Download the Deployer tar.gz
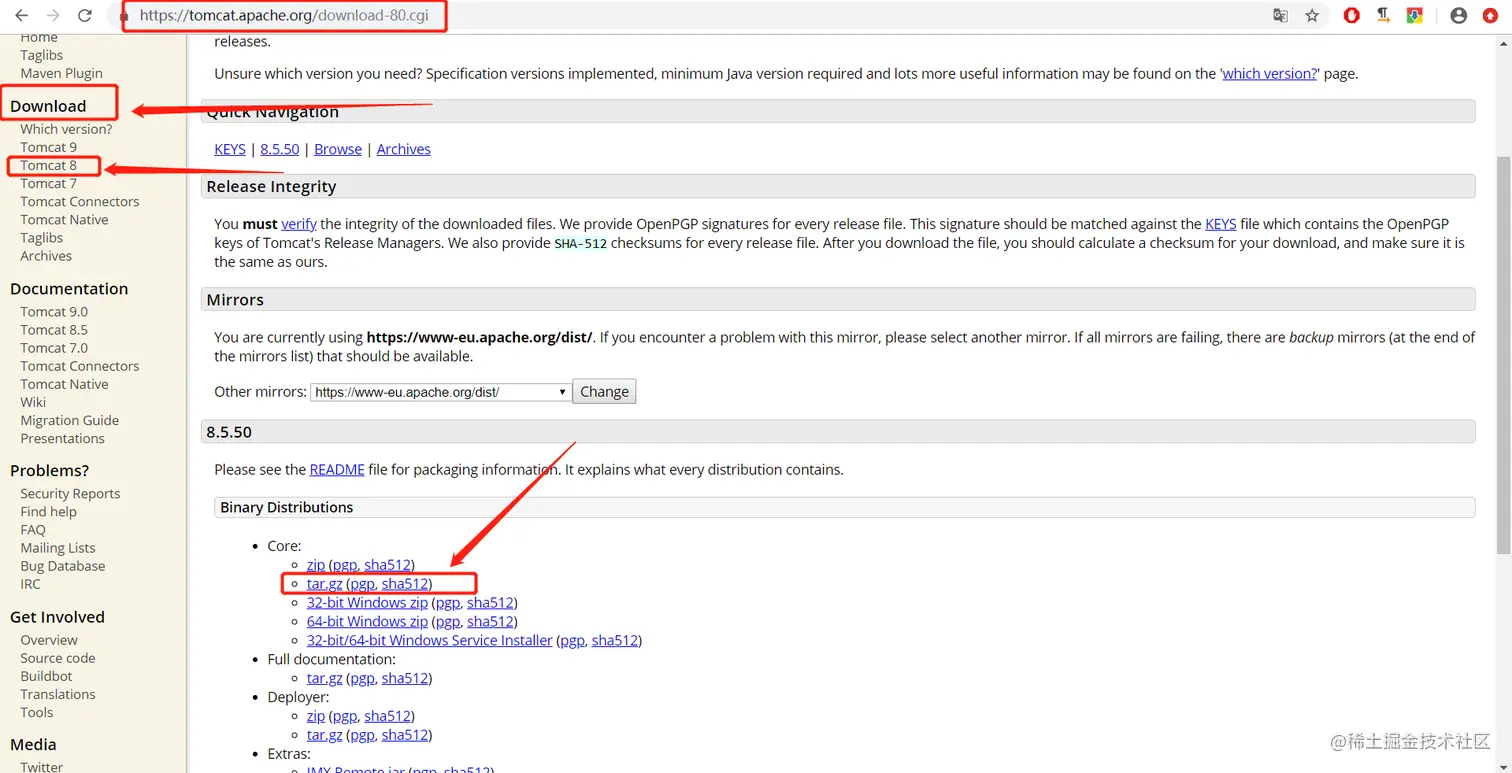The image size is (1512, 773). point(325,735)
